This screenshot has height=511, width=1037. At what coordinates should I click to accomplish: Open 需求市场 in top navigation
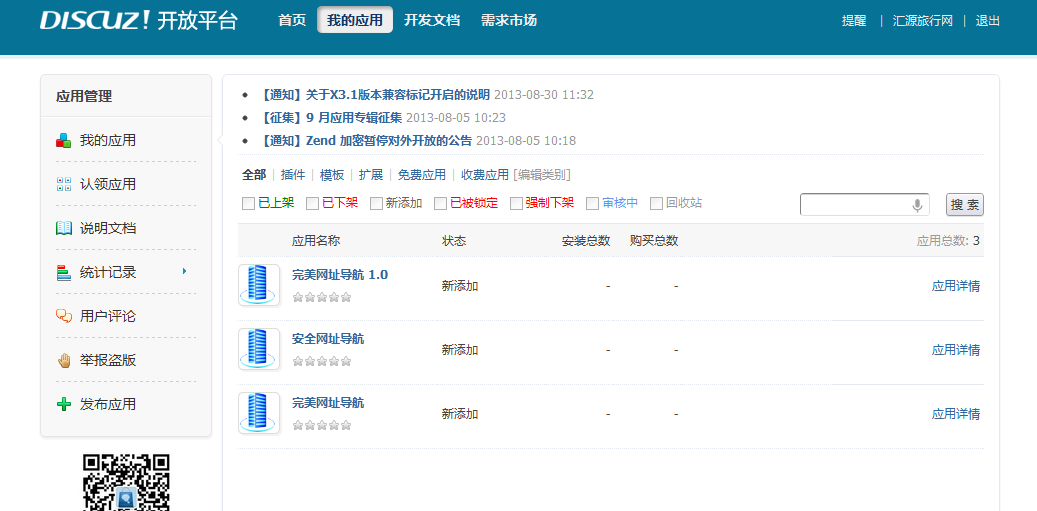[x=509, y=20]
